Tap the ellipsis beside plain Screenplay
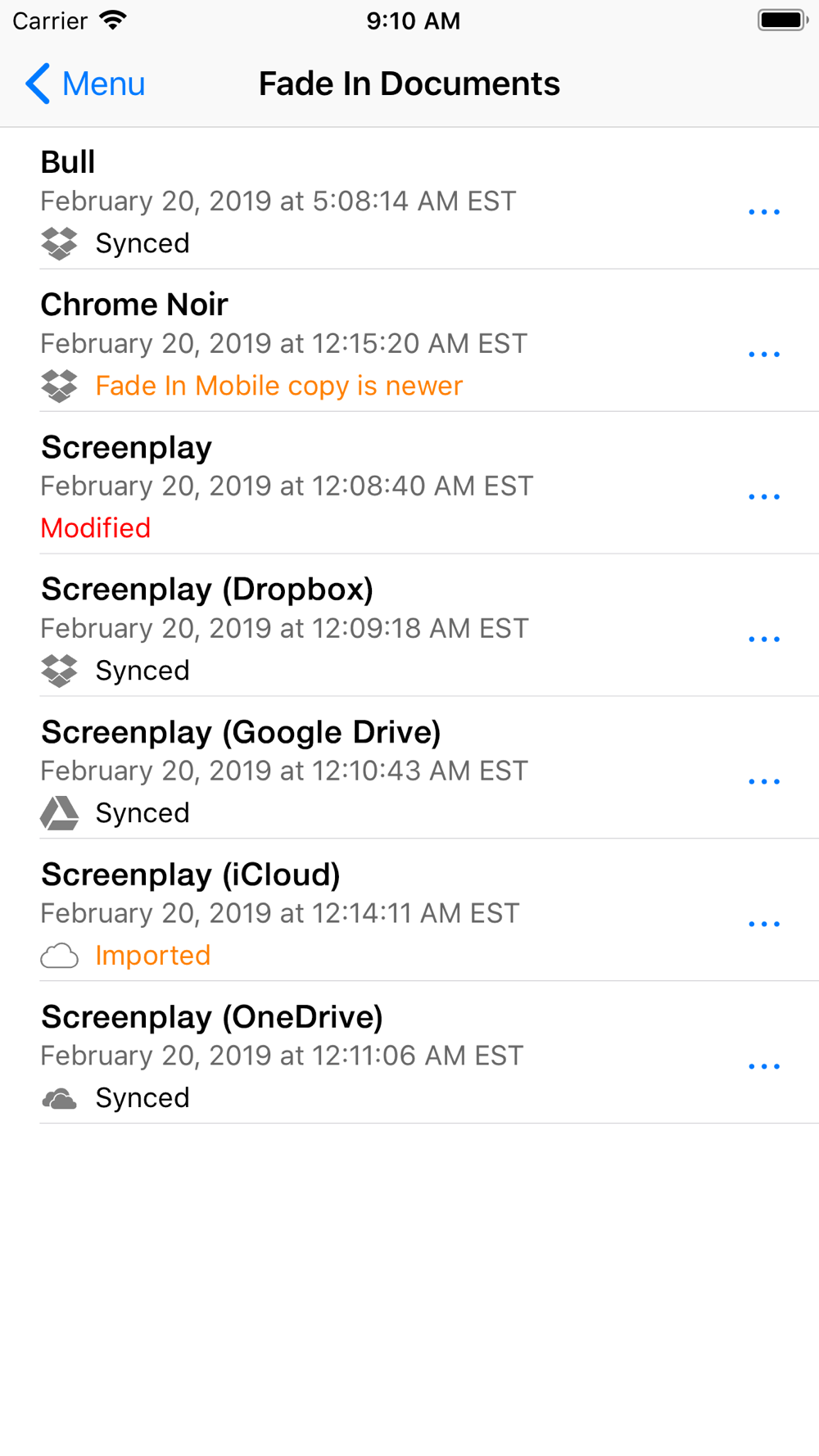Screen dimensions: 819x1456 (x=764, y=497)
